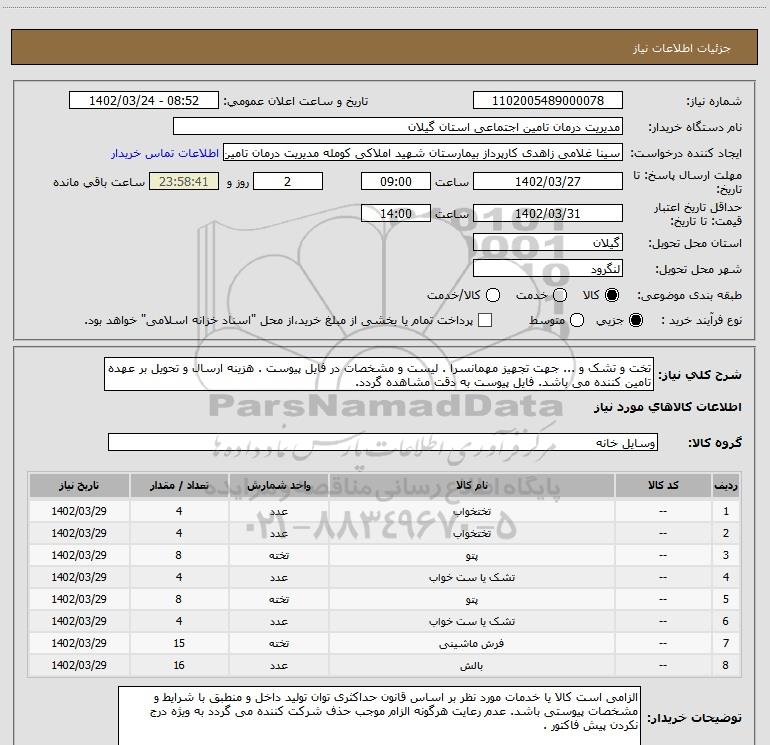Viewport: 770px width, 745px height.
Task: Select فرش ماشینی item in row 7
Action: point(471,643)
